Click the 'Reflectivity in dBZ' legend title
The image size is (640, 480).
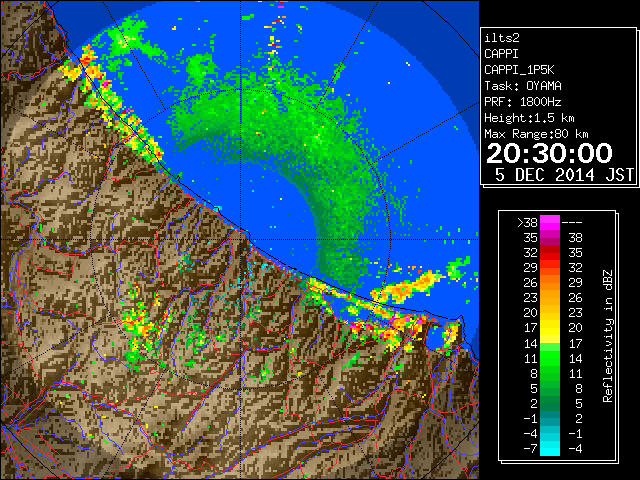coord(608,336)
